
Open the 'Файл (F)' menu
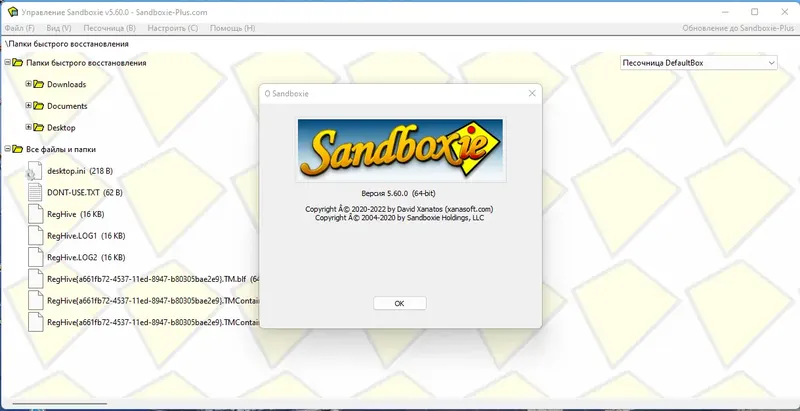tap(19, 29)
